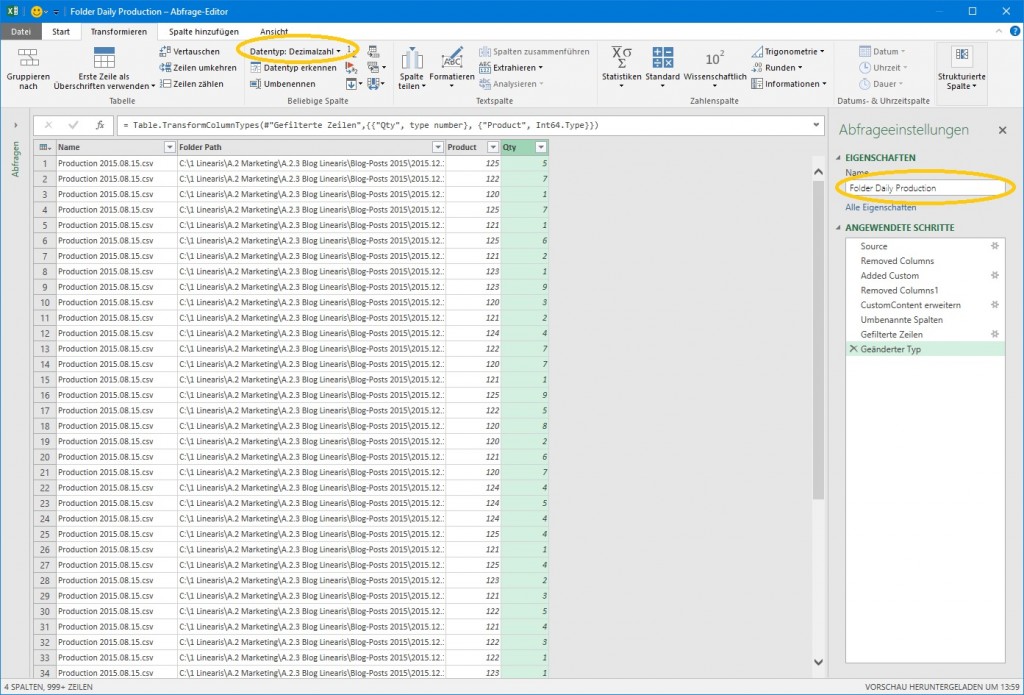
Task: Click the query Name input field
Action: pyautogui.click(x=924, y=187)
